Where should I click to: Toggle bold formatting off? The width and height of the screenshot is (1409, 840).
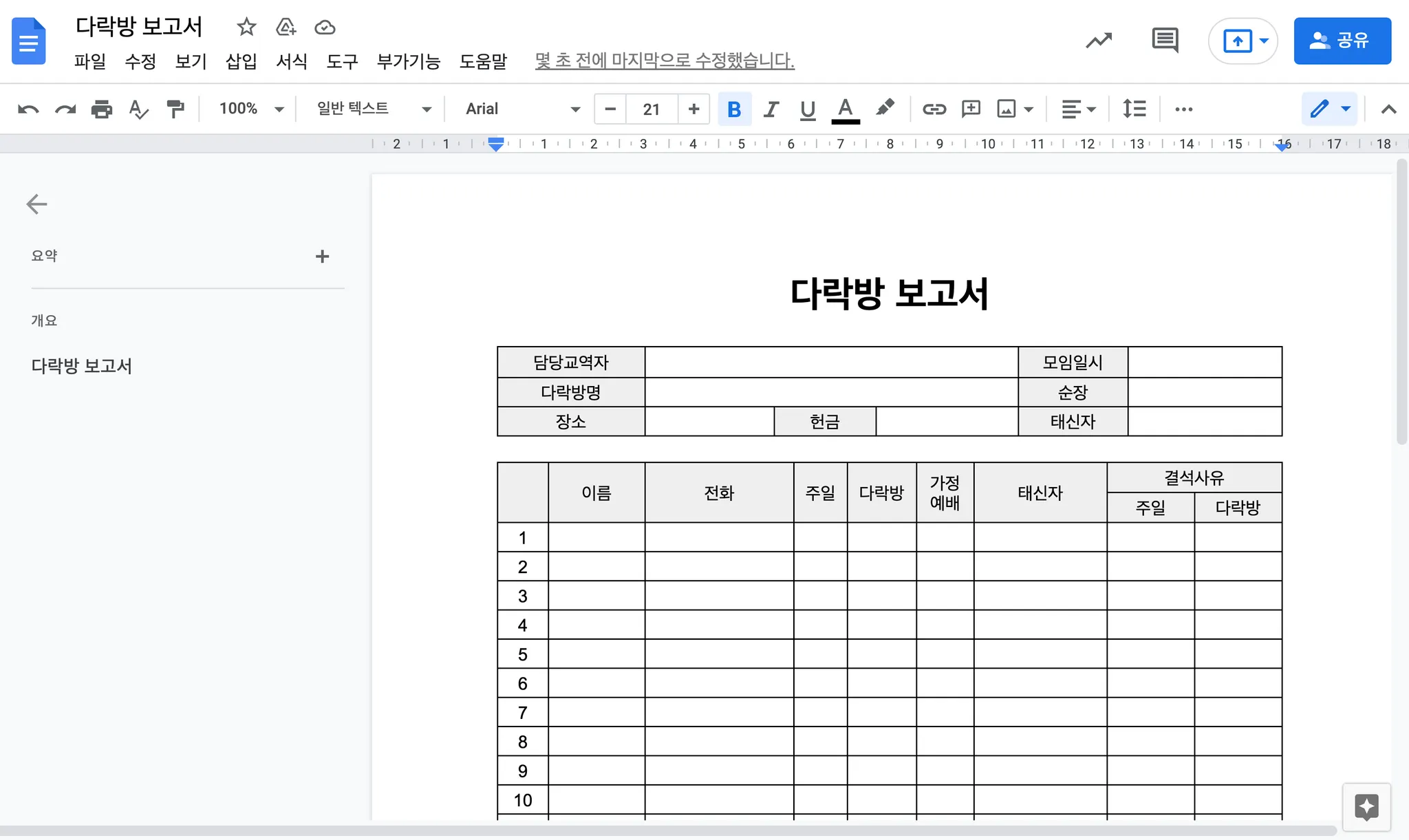(734, 109)
